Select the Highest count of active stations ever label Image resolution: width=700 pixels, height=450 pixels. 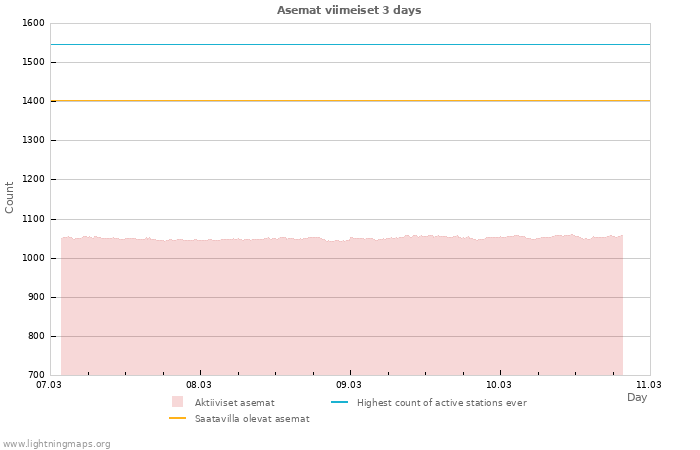441,402
